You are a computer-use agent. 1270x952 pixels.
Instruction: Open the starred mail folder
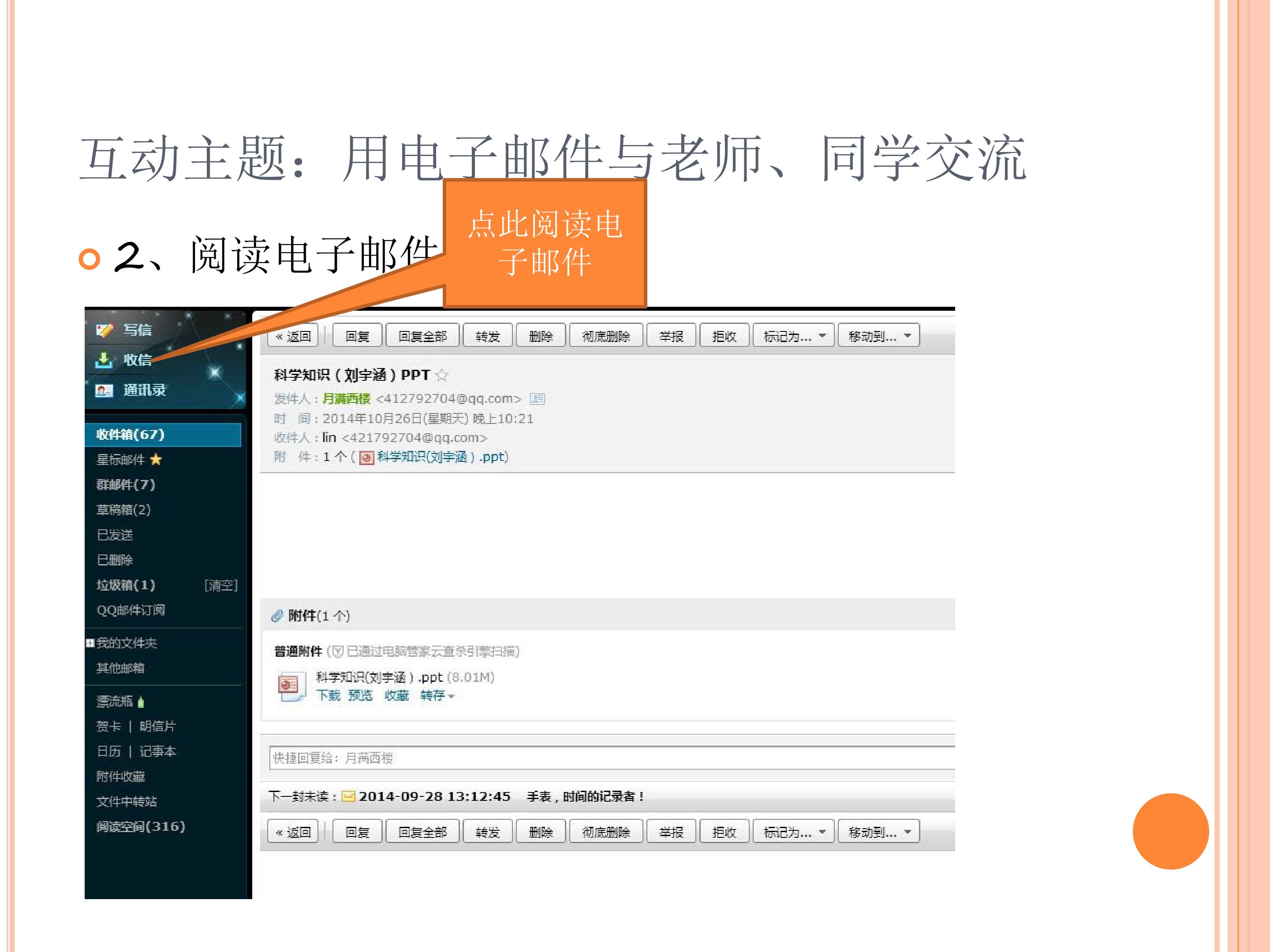(129, 460)
